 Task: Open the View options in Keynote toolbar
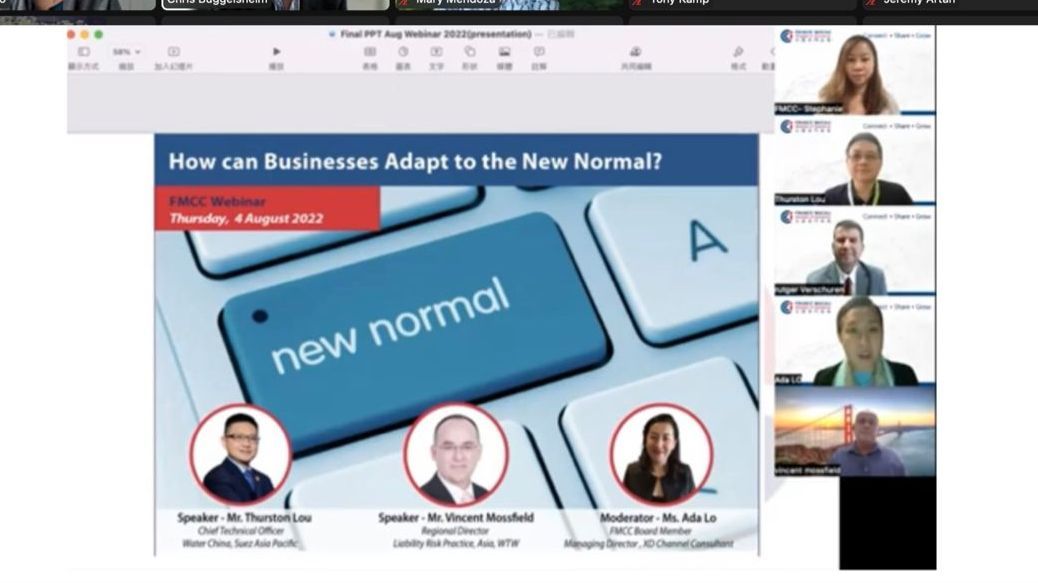tap(83, 52)
